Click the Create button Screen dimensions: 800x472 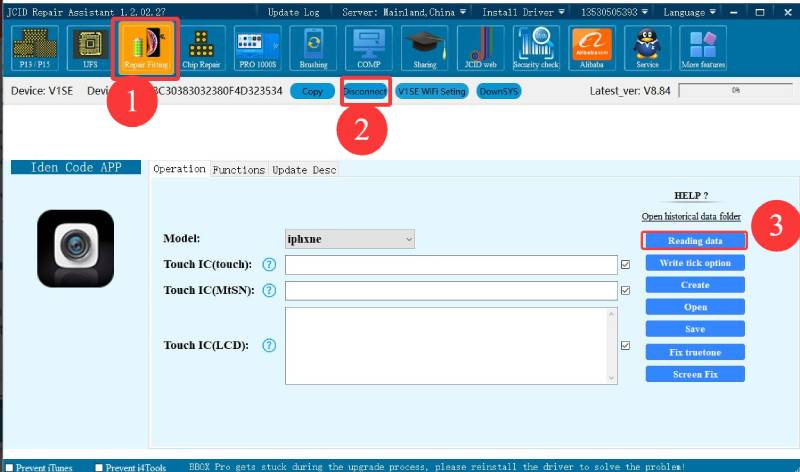coord(695,285)
